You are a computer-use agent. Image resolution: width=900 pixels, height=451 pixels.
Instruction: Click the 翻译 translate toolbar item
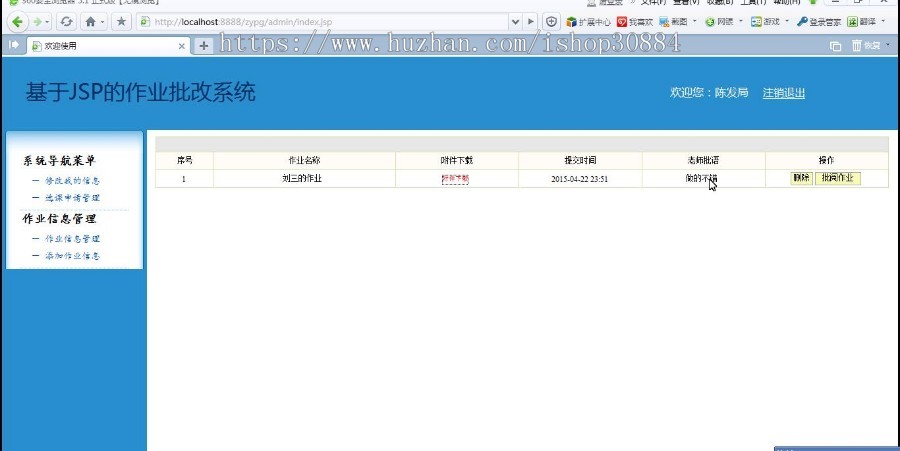[862, 22]
